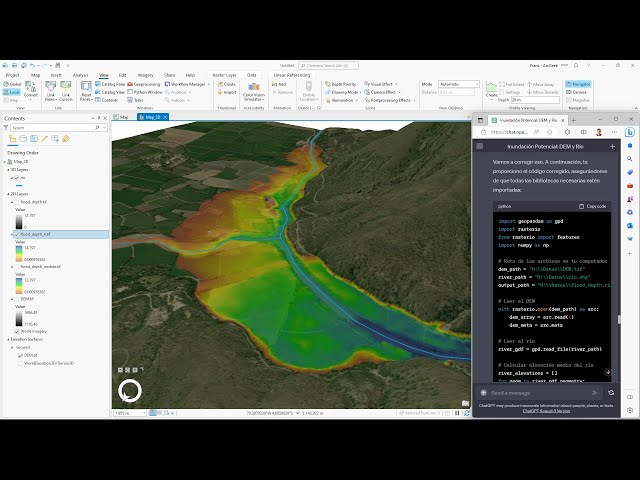Image resolution: width=640 pixels, height=480 pixels.
Task: Collapse the 3D Layers group
Action: click(9, 170)
